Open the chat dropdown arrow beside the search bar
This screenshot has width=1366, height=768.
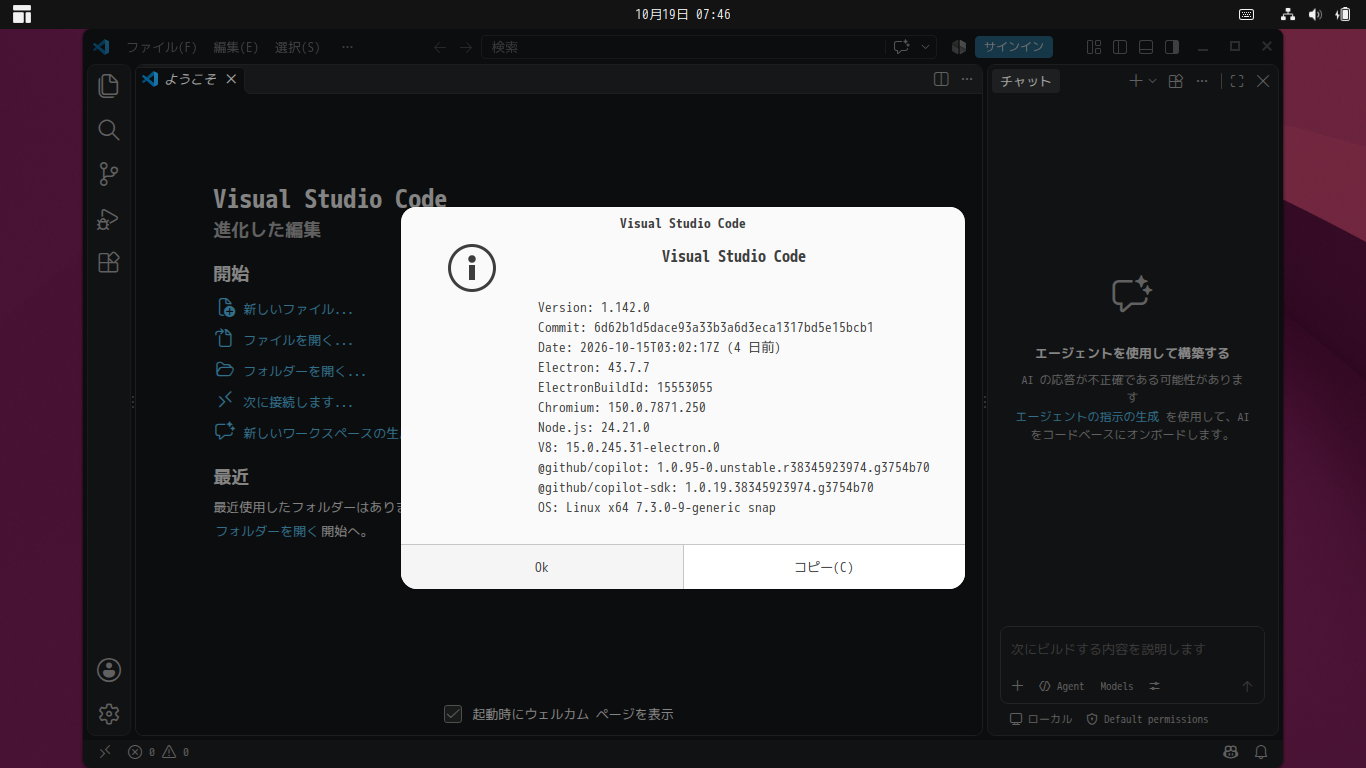pos(926,47)
